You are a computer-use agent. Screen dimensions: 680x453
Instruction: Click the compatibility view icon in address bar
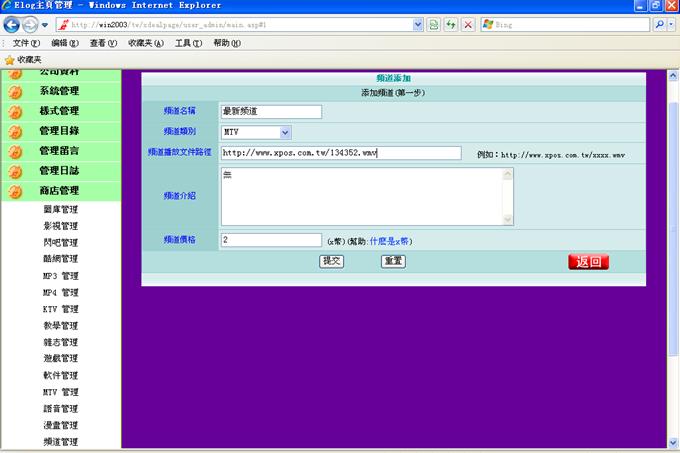click(434, 24)
